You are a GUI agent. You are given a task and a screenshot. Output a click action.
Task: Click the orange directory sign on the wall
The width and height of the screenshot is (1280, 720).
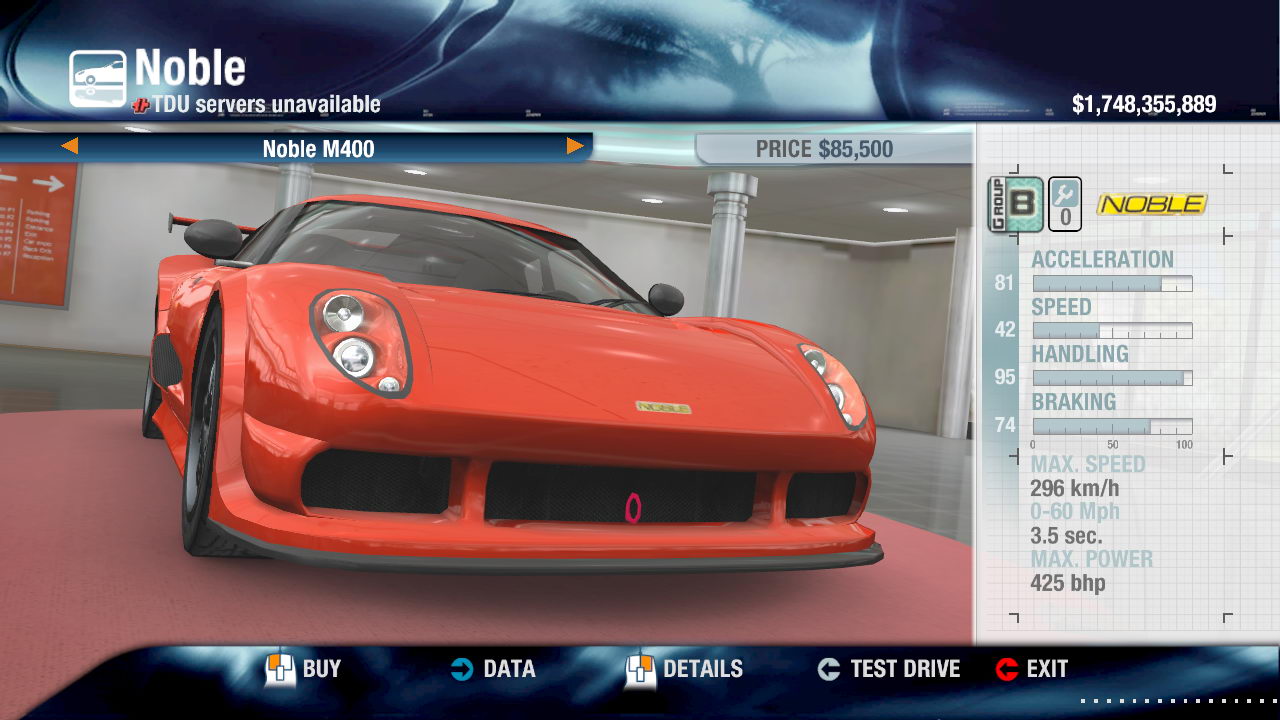(x=36, y=234)
